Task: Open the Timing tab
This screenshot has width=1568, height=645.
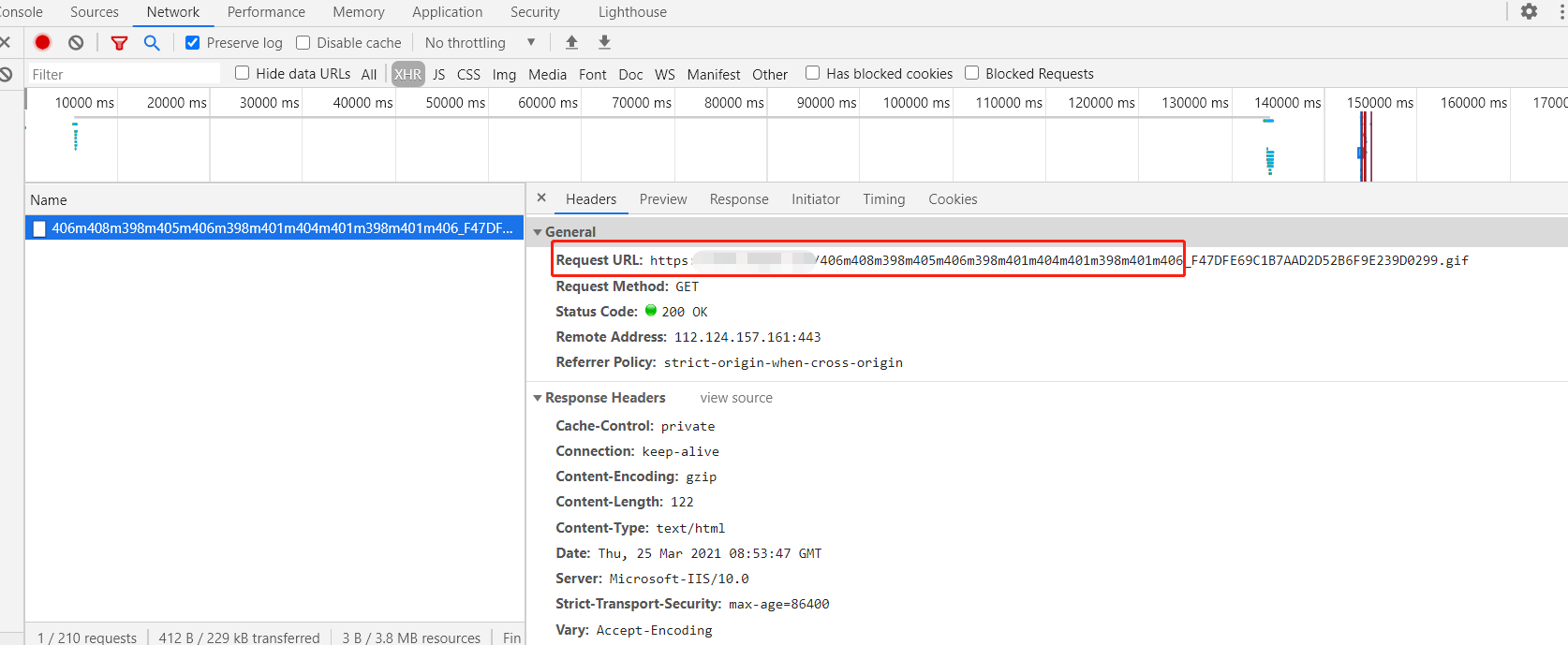Action: coord(884,199)
